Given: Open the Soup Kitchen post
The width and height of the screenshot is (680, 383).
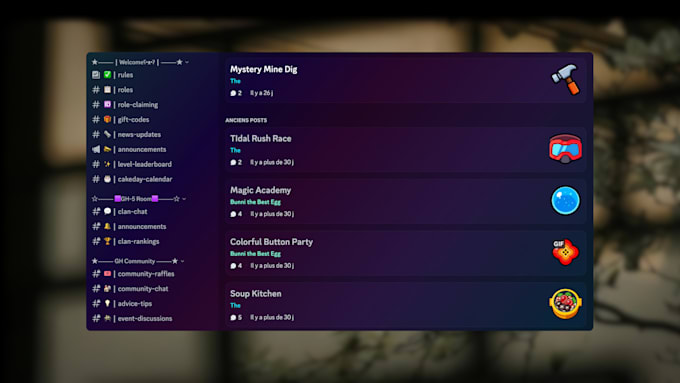Looking at the screenshot, I should pos(405,305).
